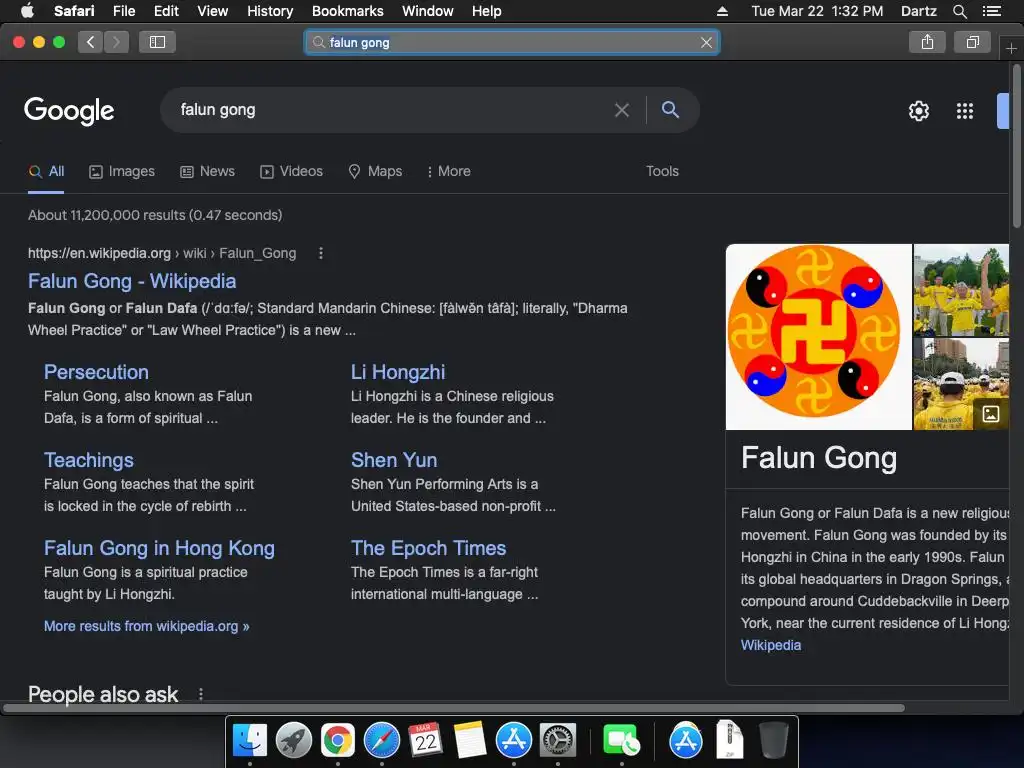Open Google quick settings gear
Screen dimensions: 1024x768
919,111
